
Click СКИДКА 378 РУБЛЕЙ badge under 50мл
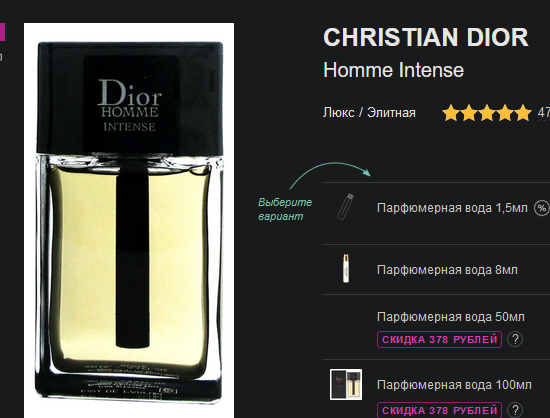tap(440, 339)
